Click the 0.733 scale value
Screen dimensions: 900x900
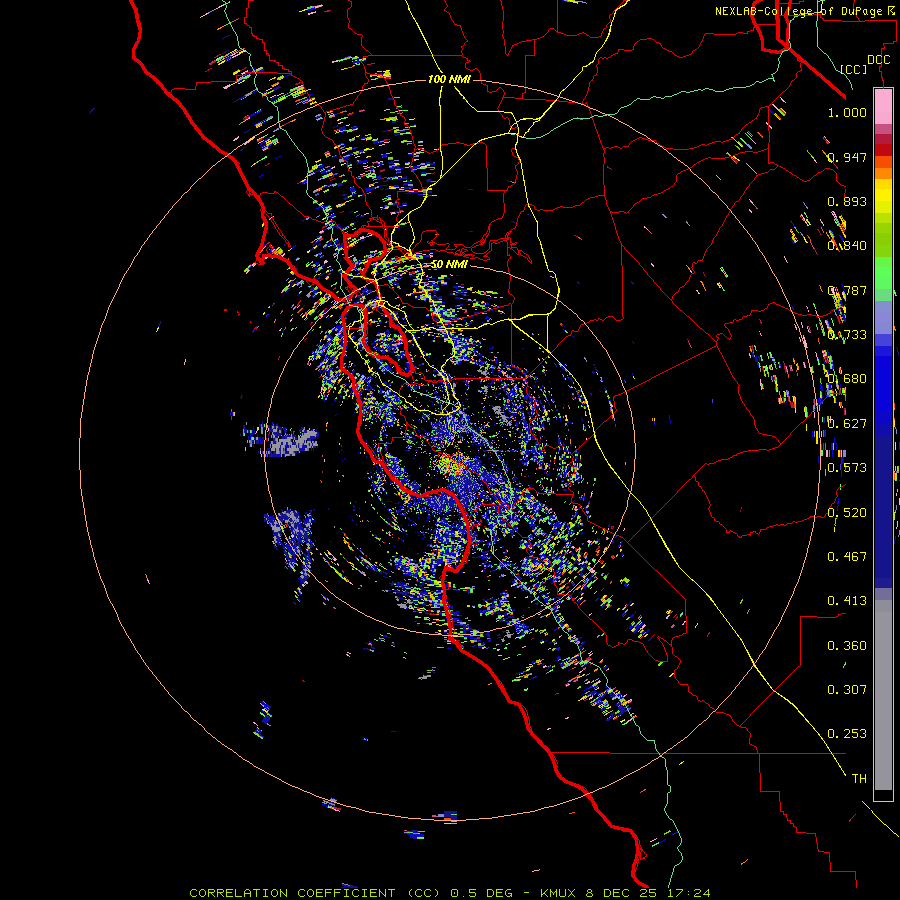click(x=847, y=335)
